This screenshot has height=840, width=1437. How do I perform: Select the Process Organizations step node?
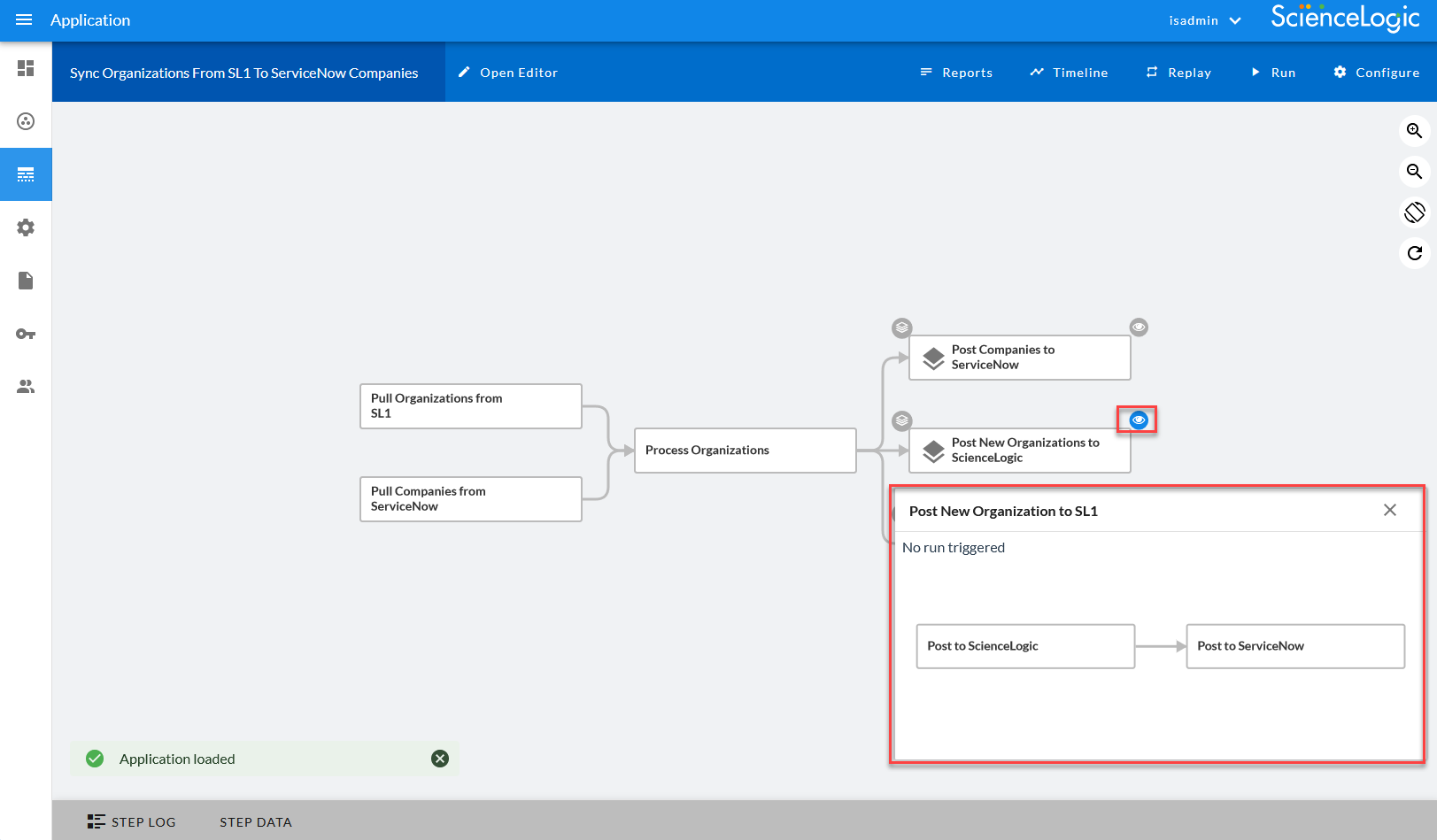[x=745, y=451]
